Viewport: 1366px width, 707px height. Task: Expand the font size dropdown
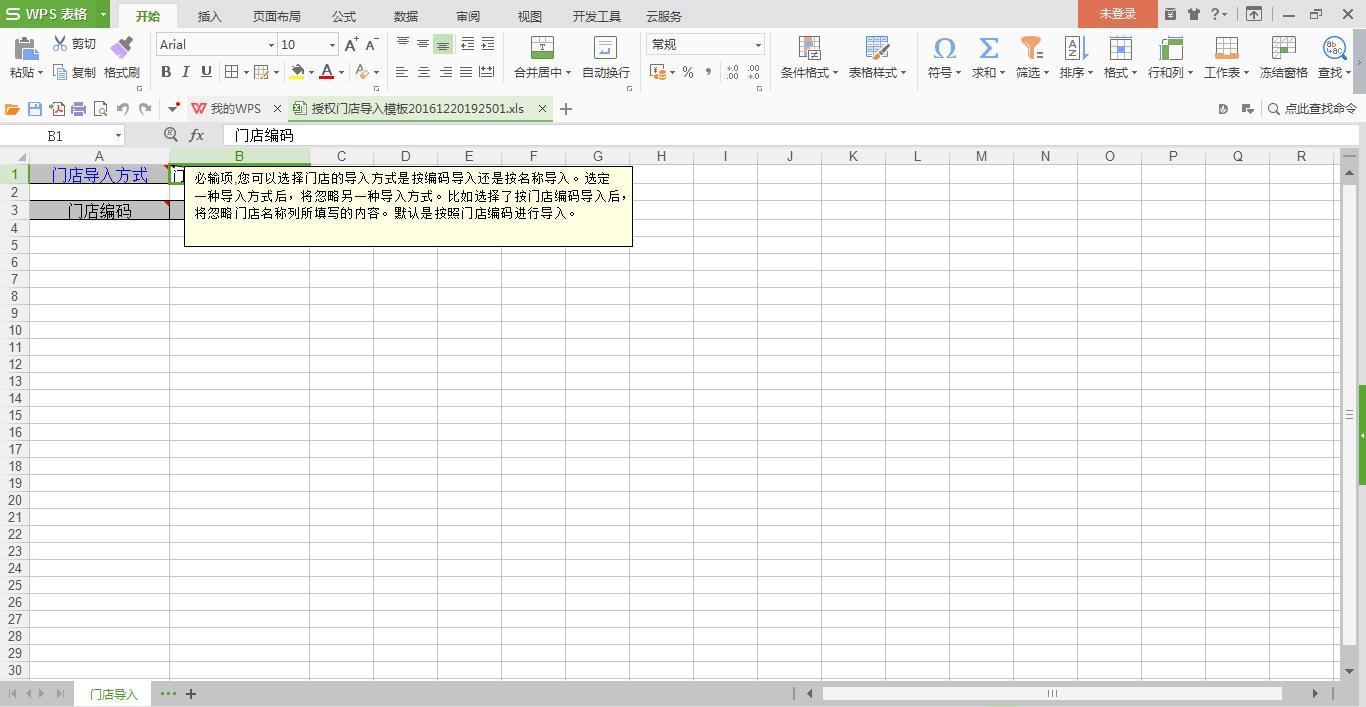click(x=332, y=45)
